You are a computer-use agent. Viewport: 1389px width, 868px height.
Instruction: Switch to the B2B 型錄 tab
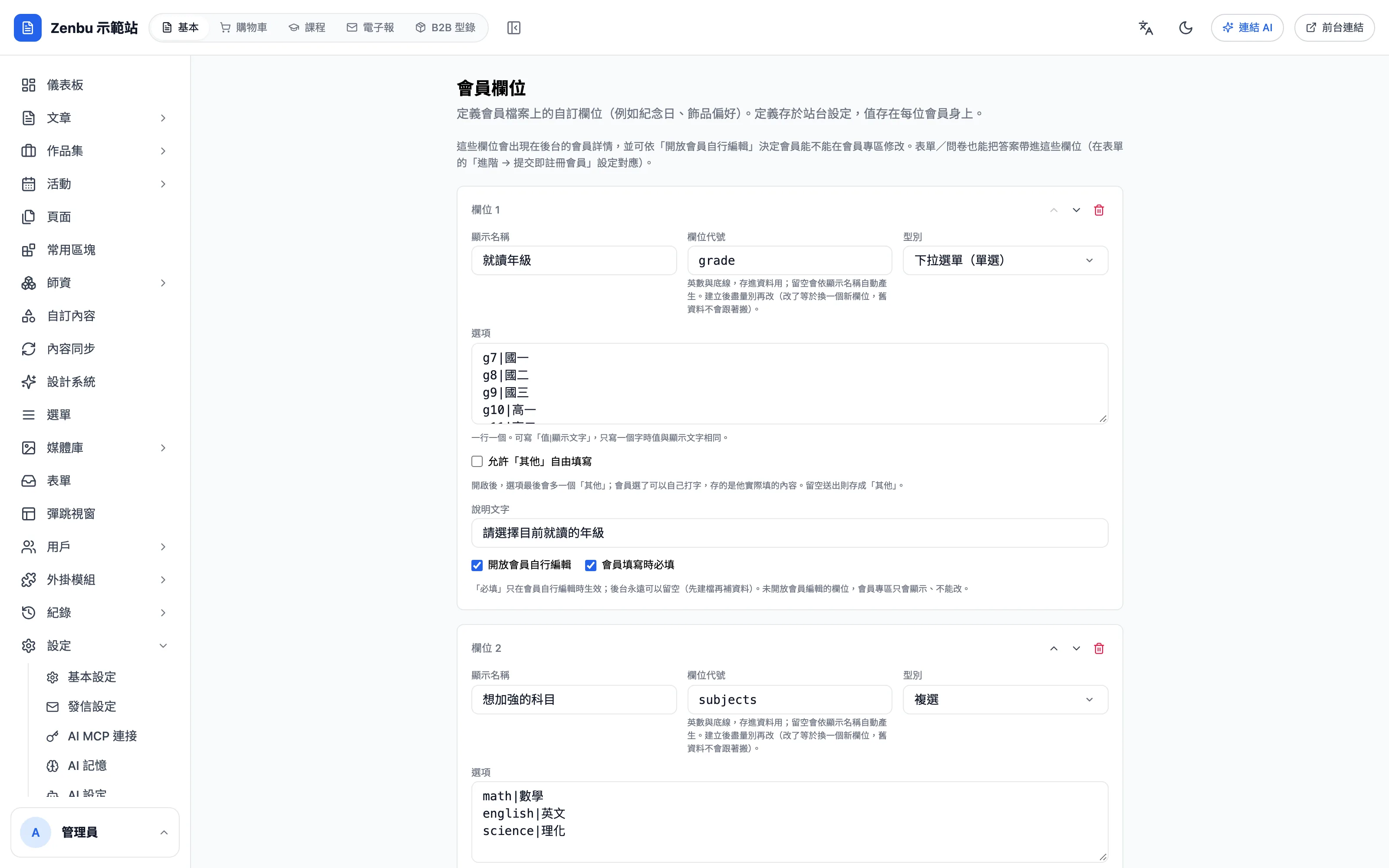(x=445, y=27)
